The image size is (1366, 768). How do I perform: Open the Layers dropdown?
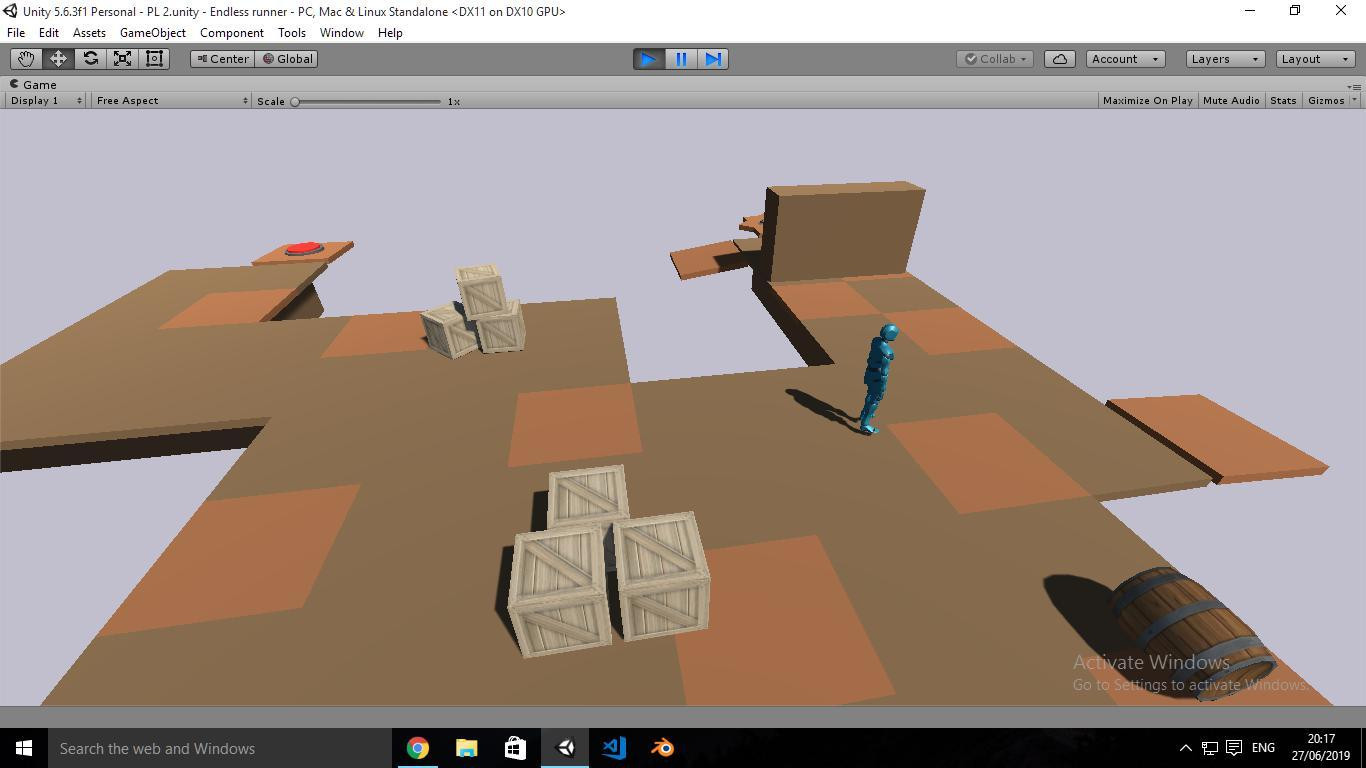click(x=1225, y=59)
